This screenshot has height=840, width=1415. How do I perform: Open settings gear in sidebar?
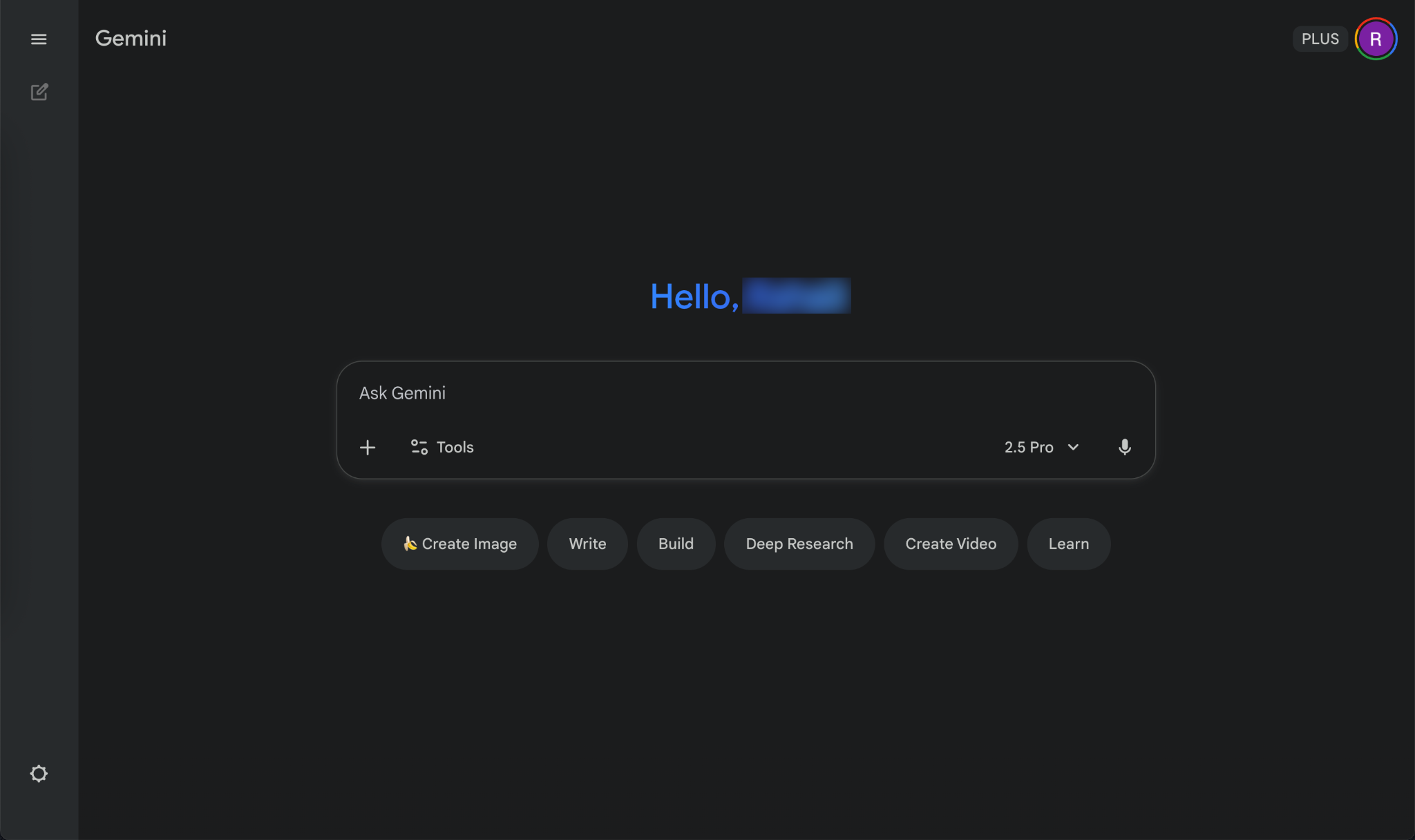(x=39, y=773)
